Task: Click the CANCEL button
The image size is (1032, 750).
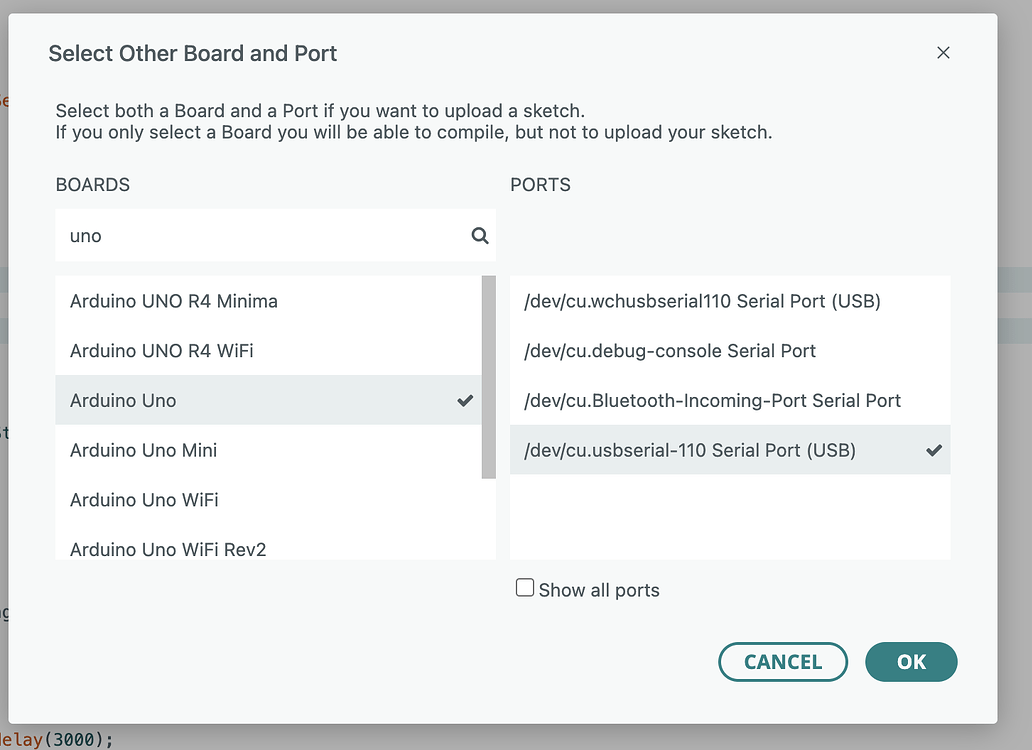Action: pos(783,662)
